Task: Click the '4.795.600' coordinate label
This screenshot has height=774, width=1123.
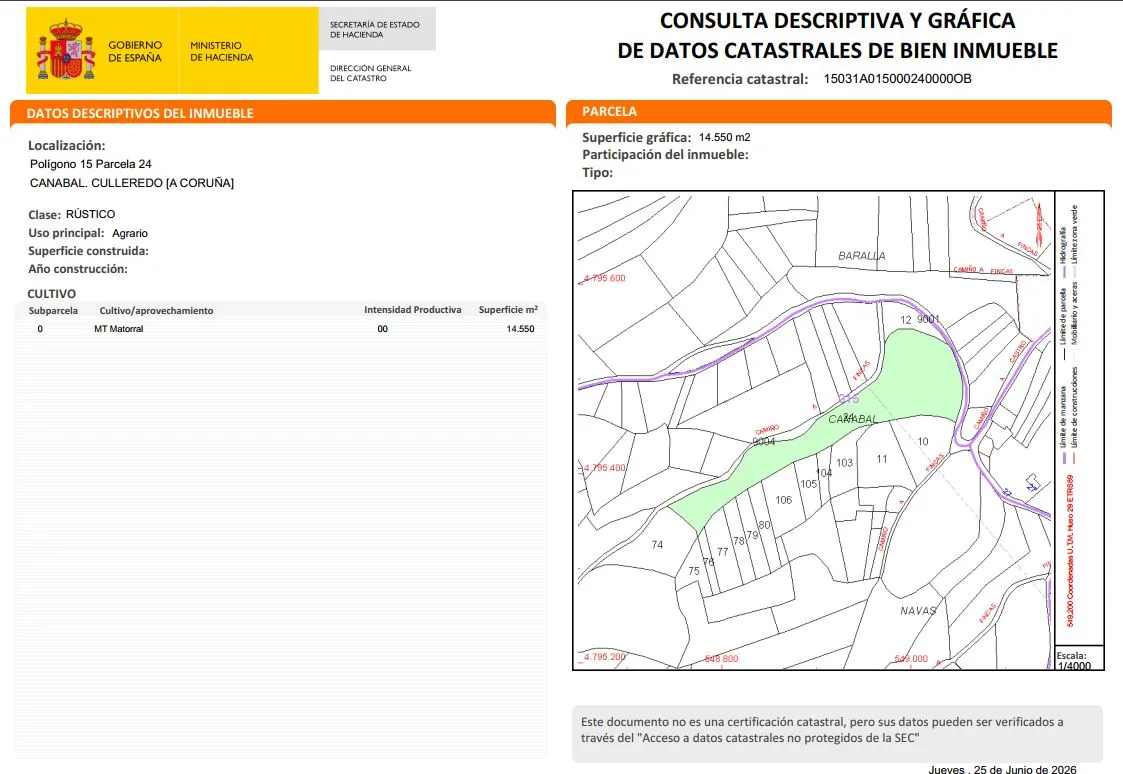Action: tap(604, 278)
